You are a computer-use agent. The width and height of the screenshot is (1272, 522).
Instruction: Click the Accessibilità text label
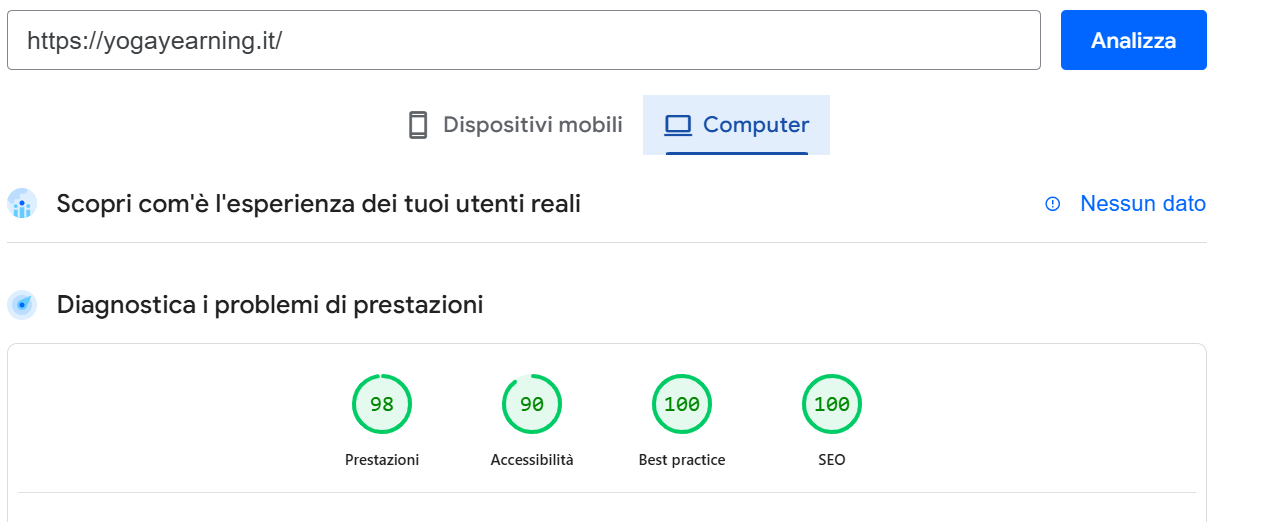tap(532, 460)
